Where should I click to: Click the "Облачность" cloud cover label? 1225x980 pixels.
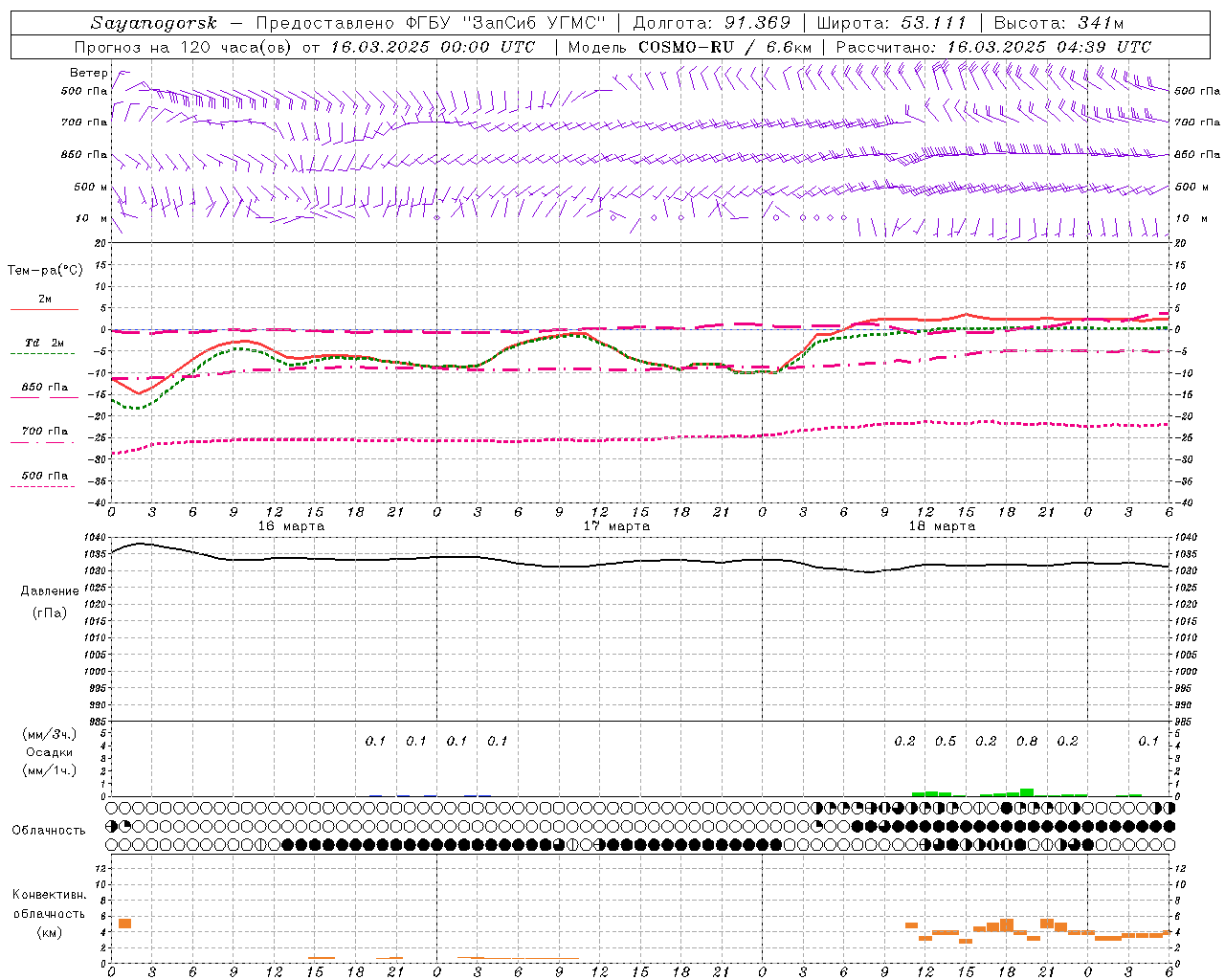click(x=49, y=830)
